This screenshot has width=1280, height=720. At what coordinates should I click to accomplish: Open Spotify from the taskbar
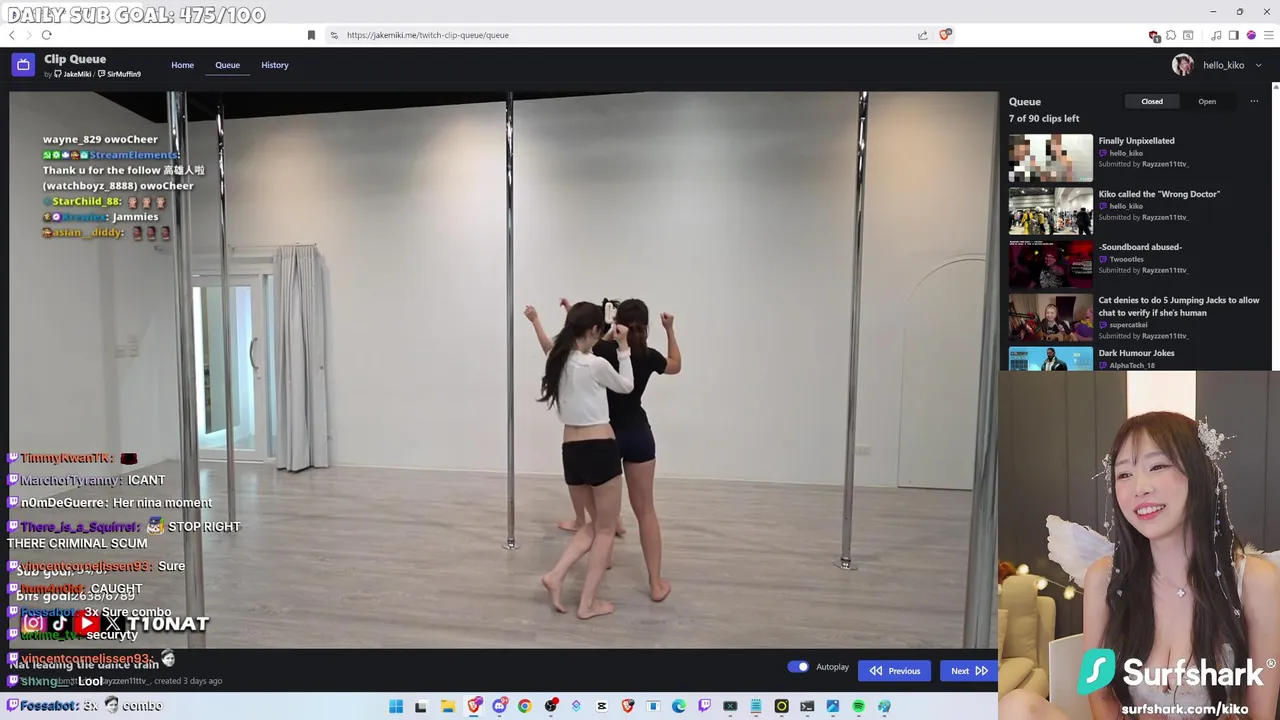858,706
